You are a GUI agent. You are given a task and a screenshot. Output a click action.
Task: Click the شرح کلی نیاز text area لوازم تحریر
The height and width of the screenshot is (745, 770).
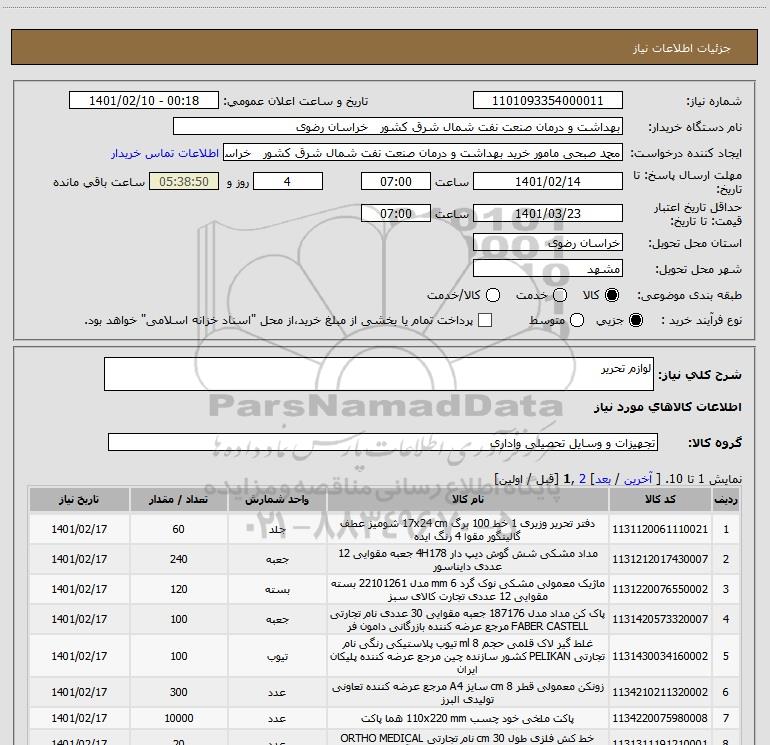(x=379, y=374)
